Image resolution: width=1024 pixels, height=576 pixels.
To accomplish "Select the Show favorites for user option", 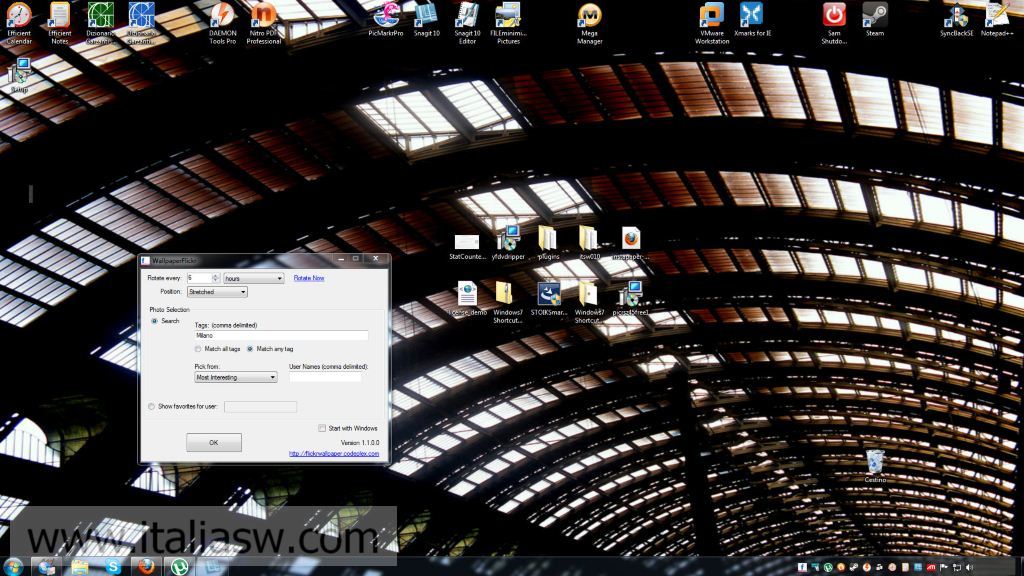I will tap(152, 407).
